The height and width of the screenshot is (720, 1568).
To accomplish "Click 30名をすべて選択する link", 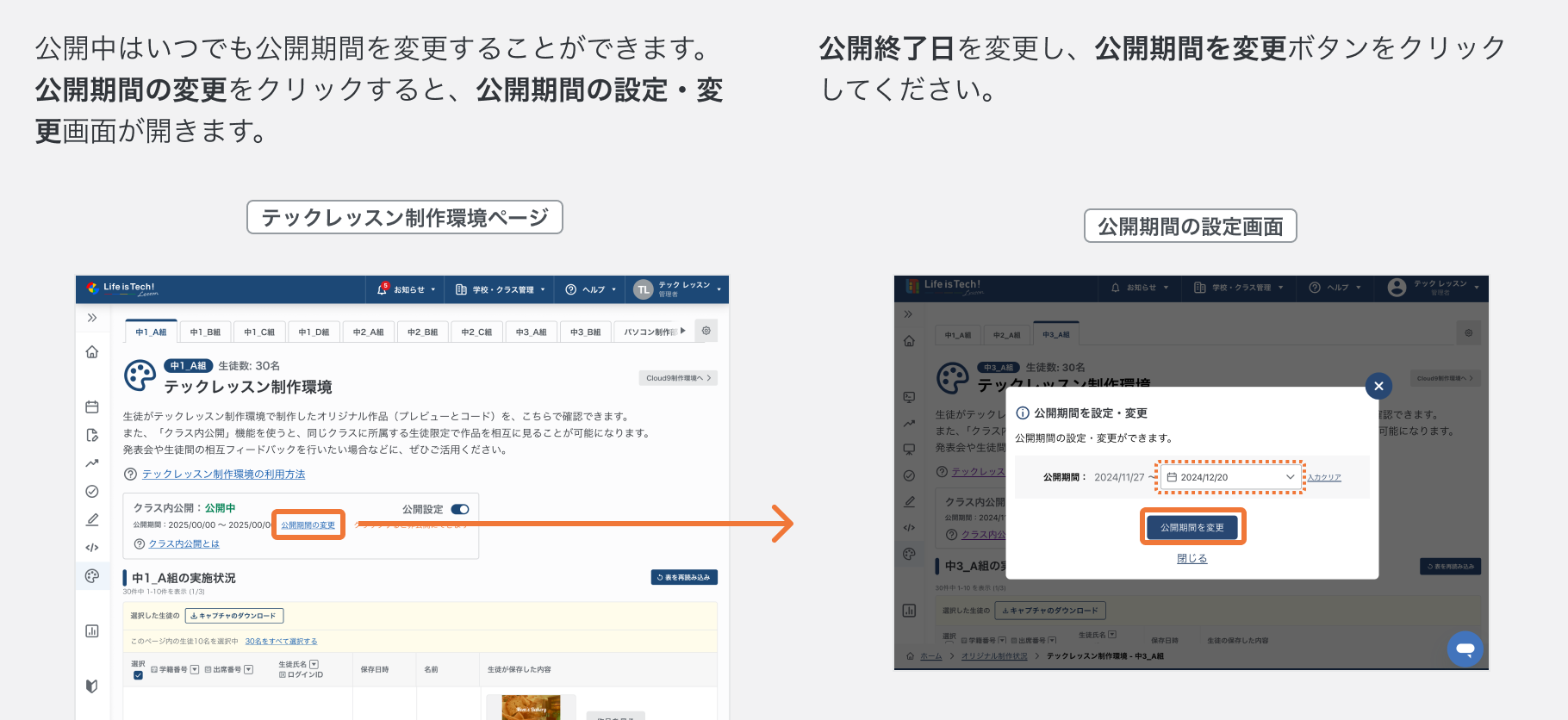I will point(281,642).
